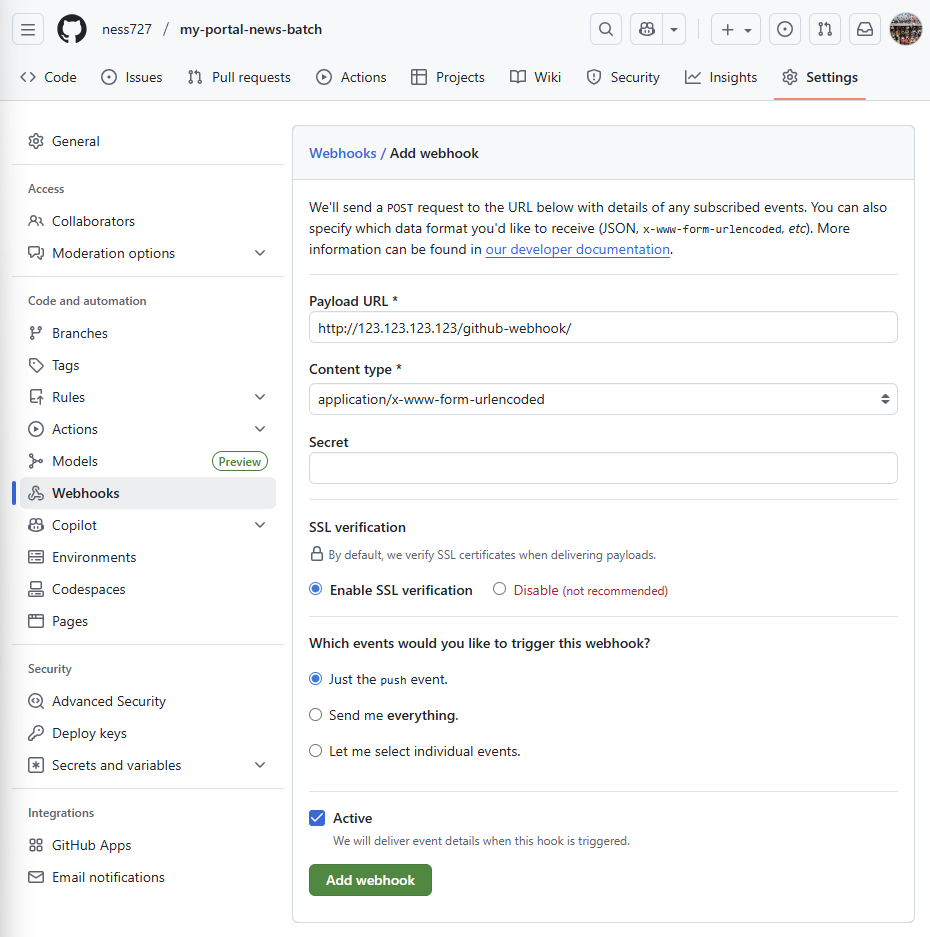Select Just the push event option
This screenshot has height=937, width=930.
[316, 679]
